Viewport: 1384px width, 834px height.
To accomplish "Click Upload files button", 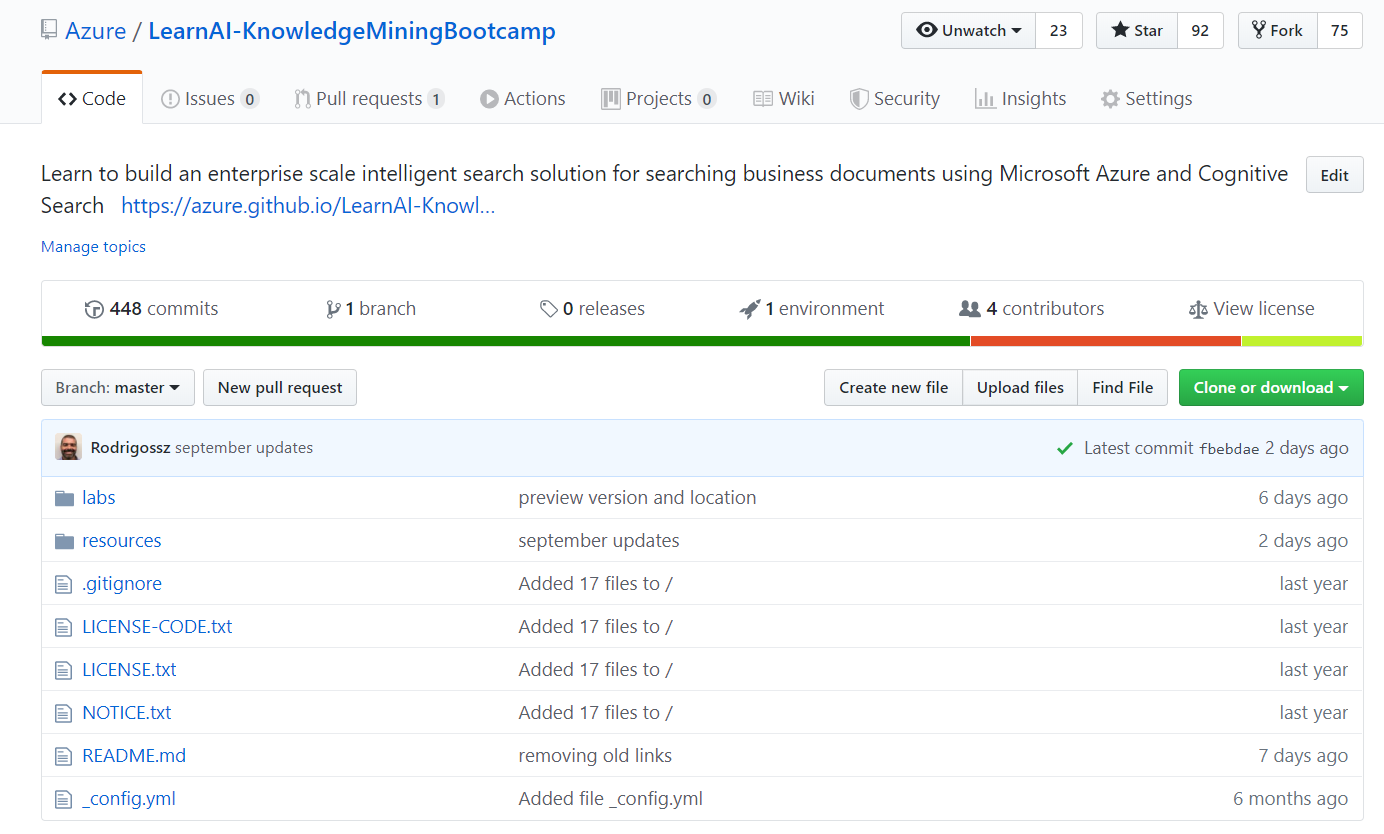I will (x=1020, y=388).
